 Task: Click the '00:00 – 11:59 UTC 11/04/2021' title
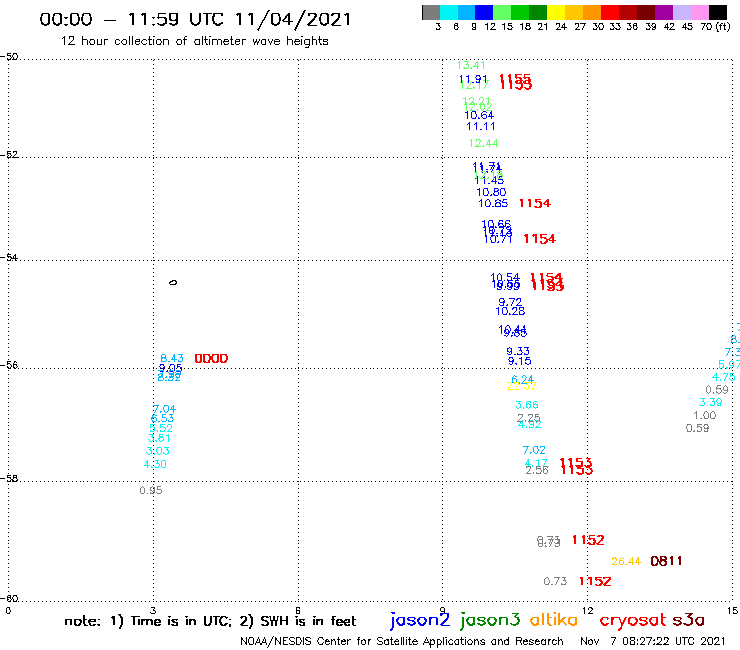point(195,19)
